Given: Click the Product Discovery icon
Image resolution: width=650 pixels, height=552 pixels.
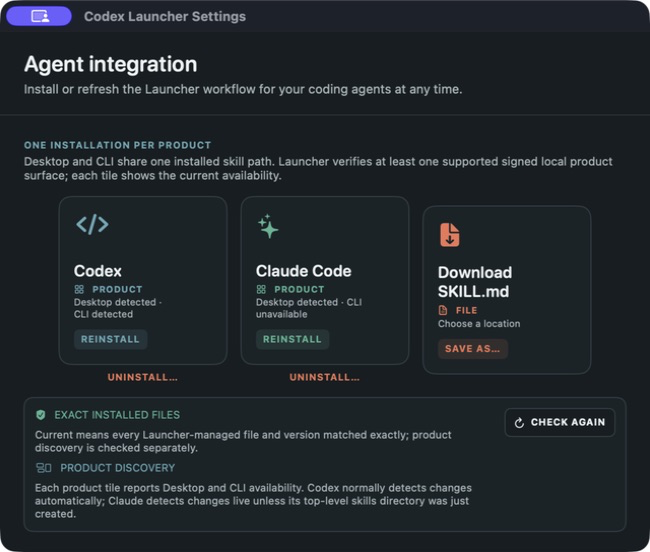Looking at the screenshot, I should click(x=44, y=468).
